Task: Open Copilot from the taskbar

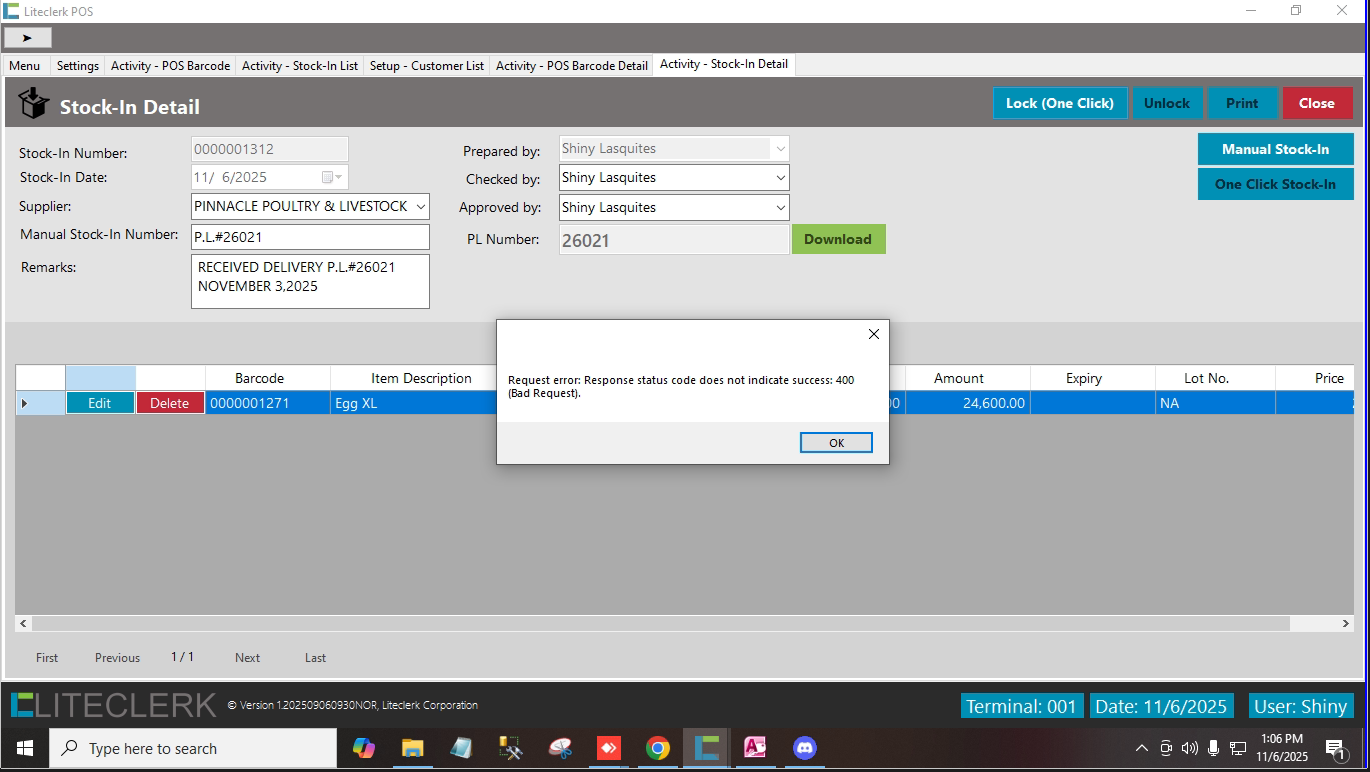Action: pyautogui.click(x=364, y=748)
